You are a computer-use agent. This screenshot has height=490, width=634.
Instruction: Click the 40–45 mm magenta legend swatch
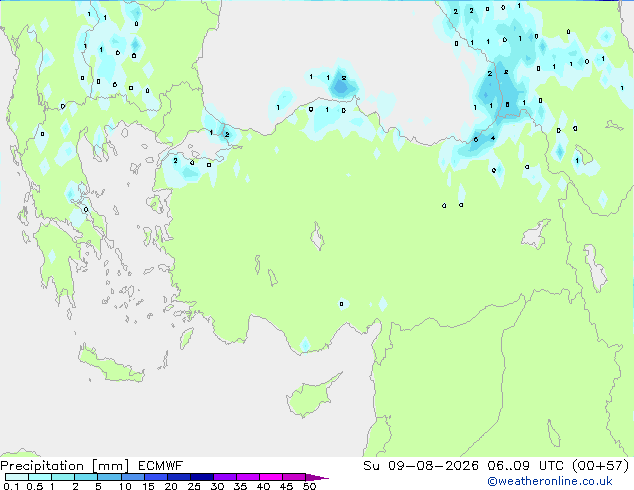click(x=271, y=477)
